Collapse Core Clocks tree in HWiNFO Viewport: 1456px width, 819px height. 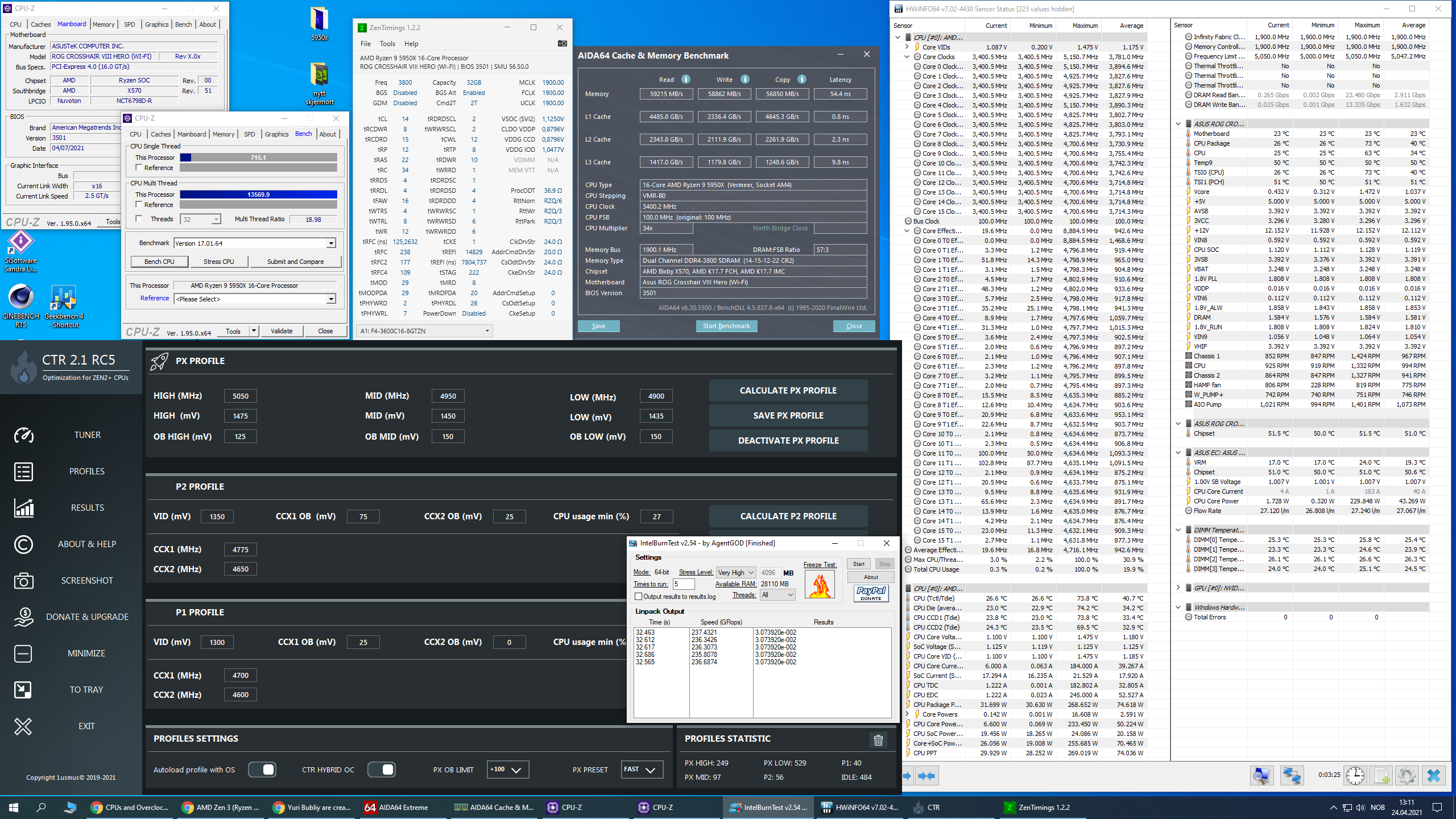tap(907, 57)
